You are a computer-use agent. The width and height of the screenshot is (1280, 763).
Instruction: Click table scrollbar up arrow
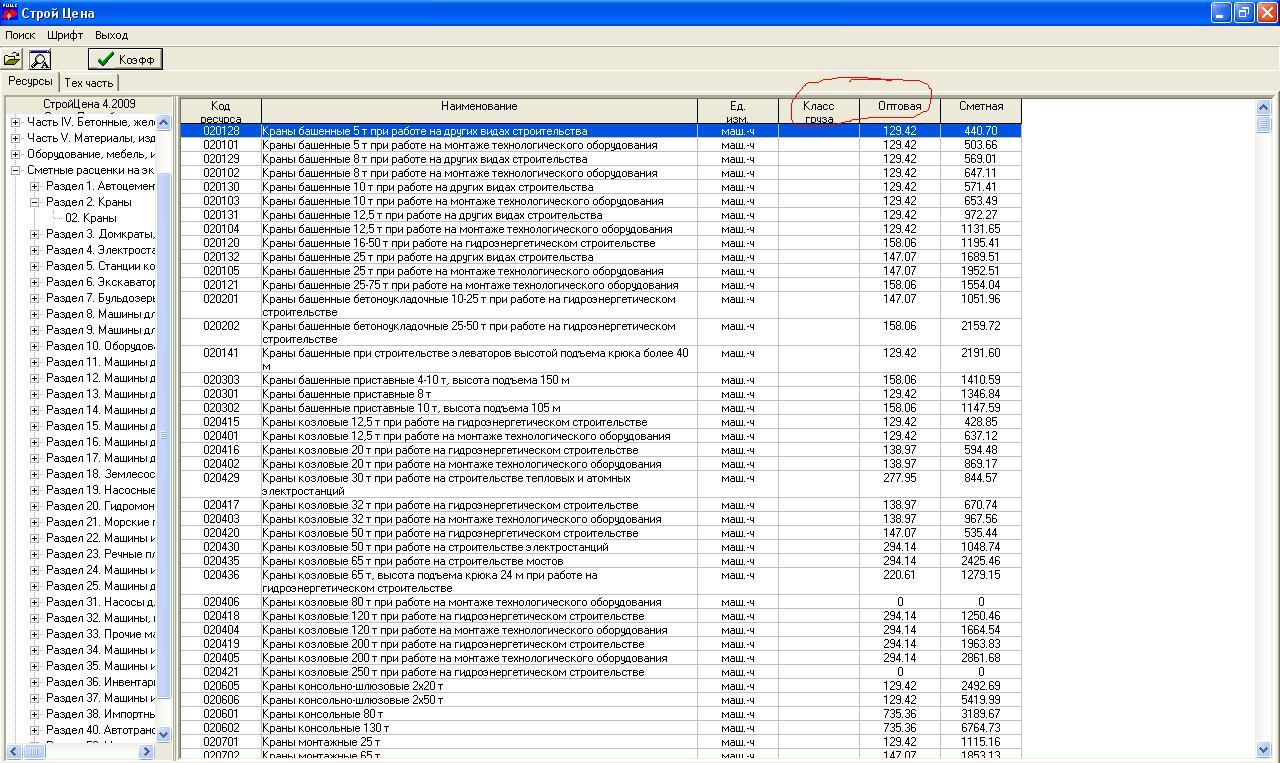(1263, 106)
